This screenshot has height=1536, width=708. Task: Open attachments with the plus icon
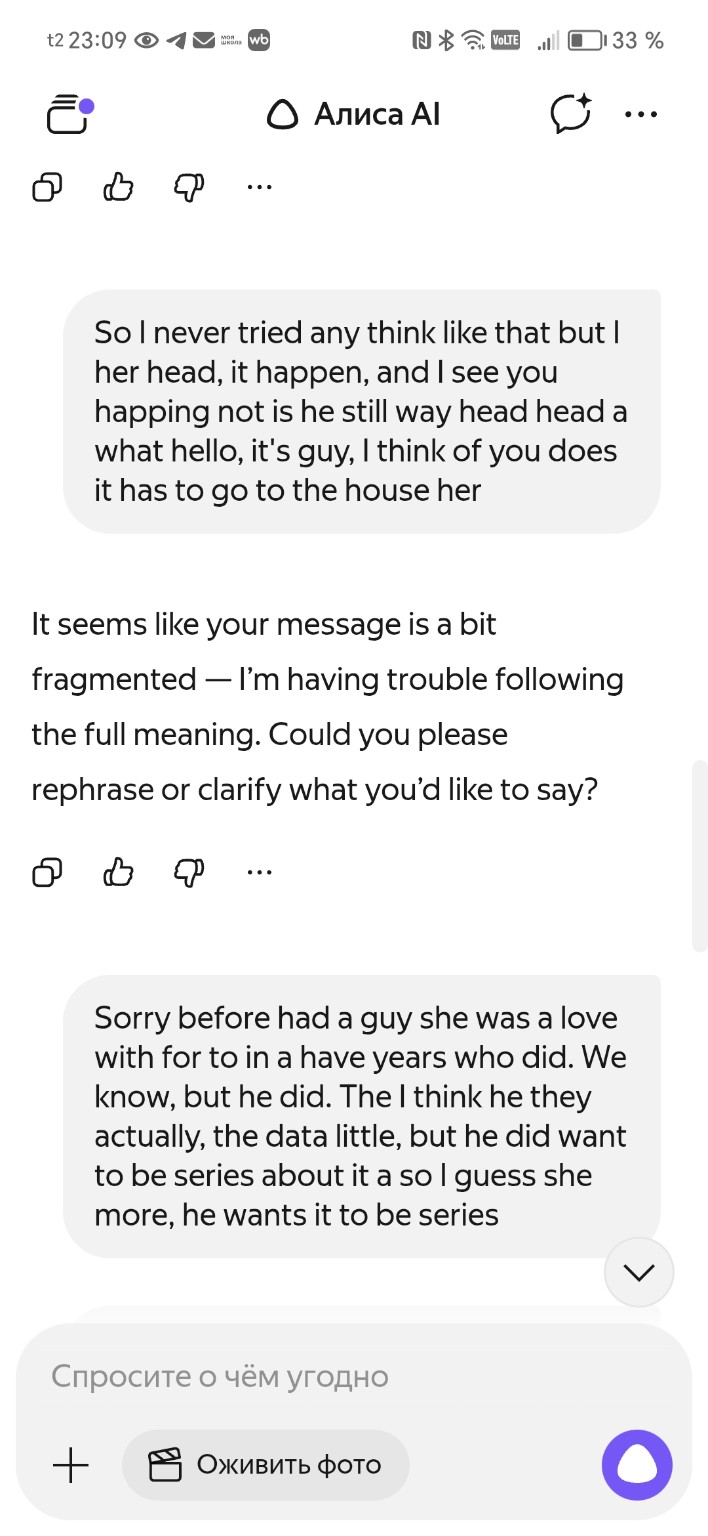[x=70, y=1466]
